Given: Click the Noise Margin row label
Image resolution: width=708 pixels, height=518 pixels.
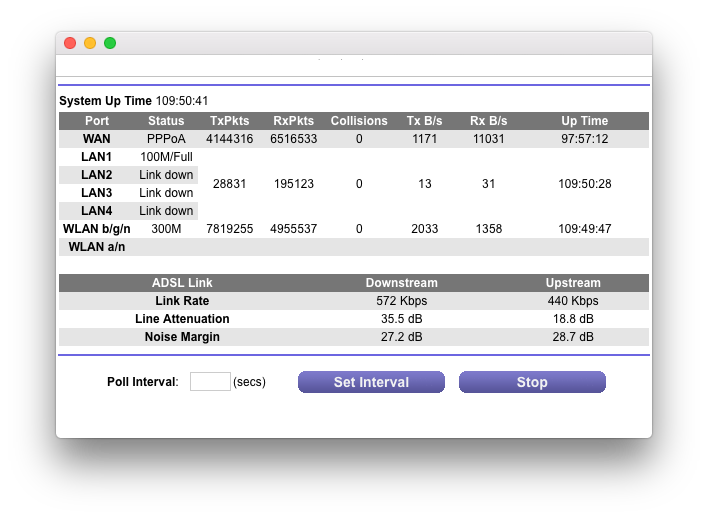Looking at the screenshot, I should (x=182, y=337).
